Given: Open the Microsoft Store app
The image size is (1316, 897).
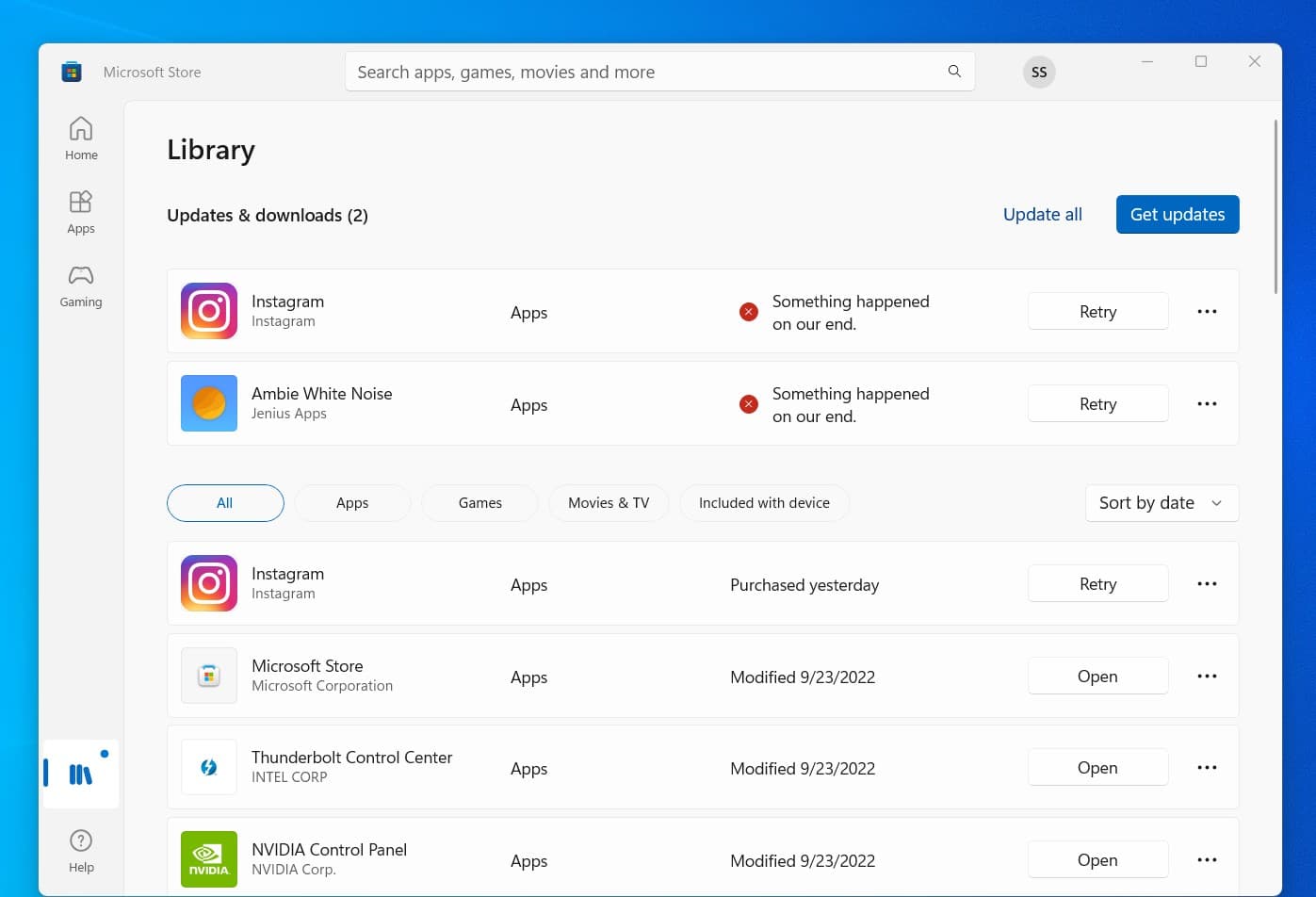Looking at the screenshot, I should pos(1097,676).
